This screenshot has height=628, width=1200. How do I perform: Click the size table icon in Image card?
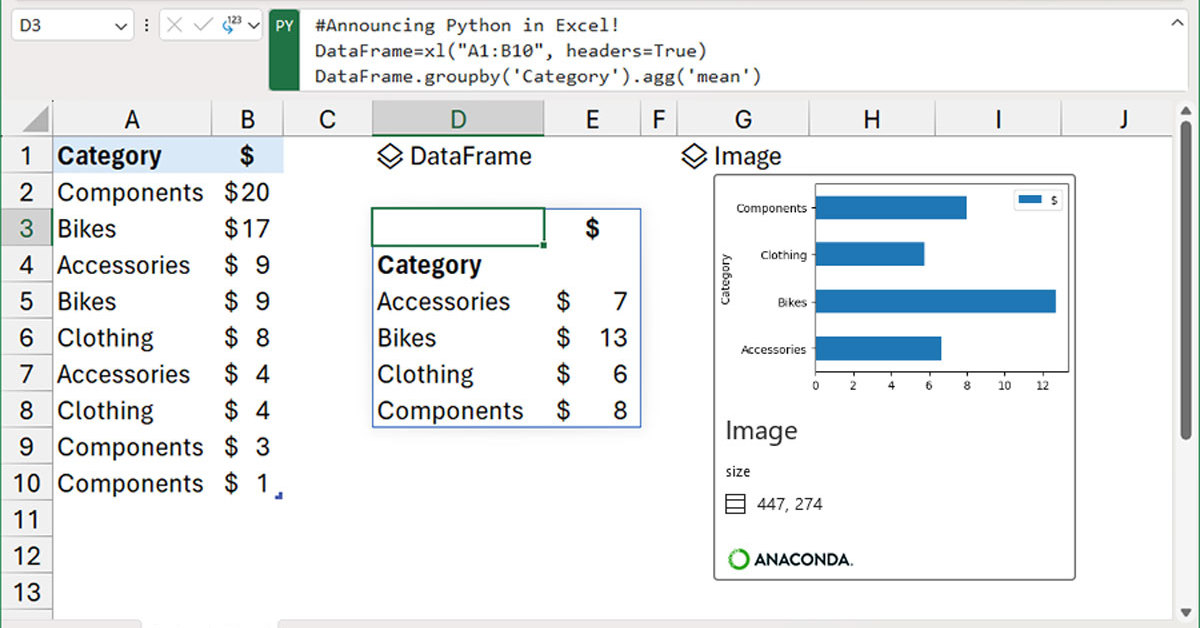(735, 504)
